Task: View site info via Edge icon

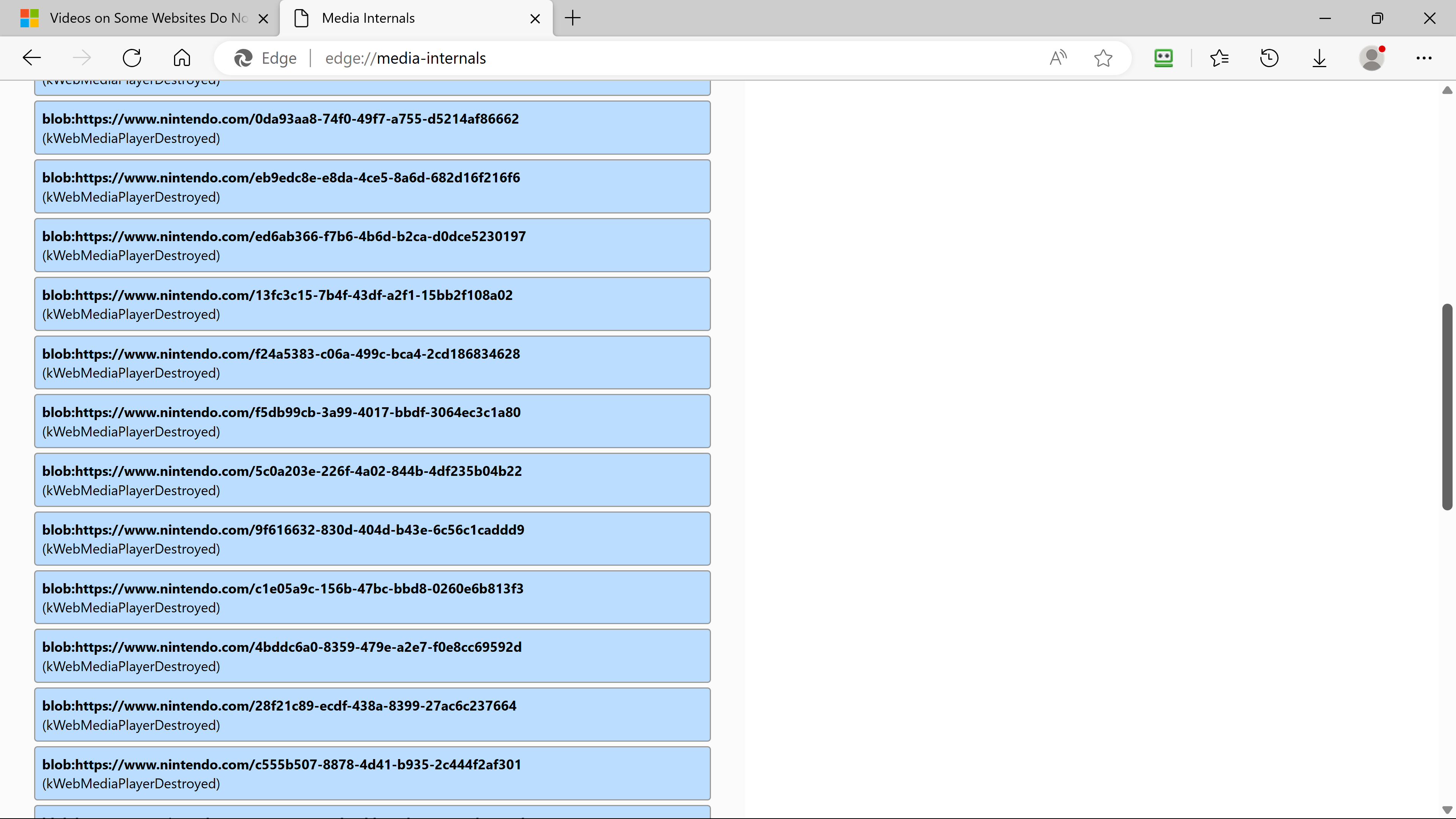Action: 265,58
